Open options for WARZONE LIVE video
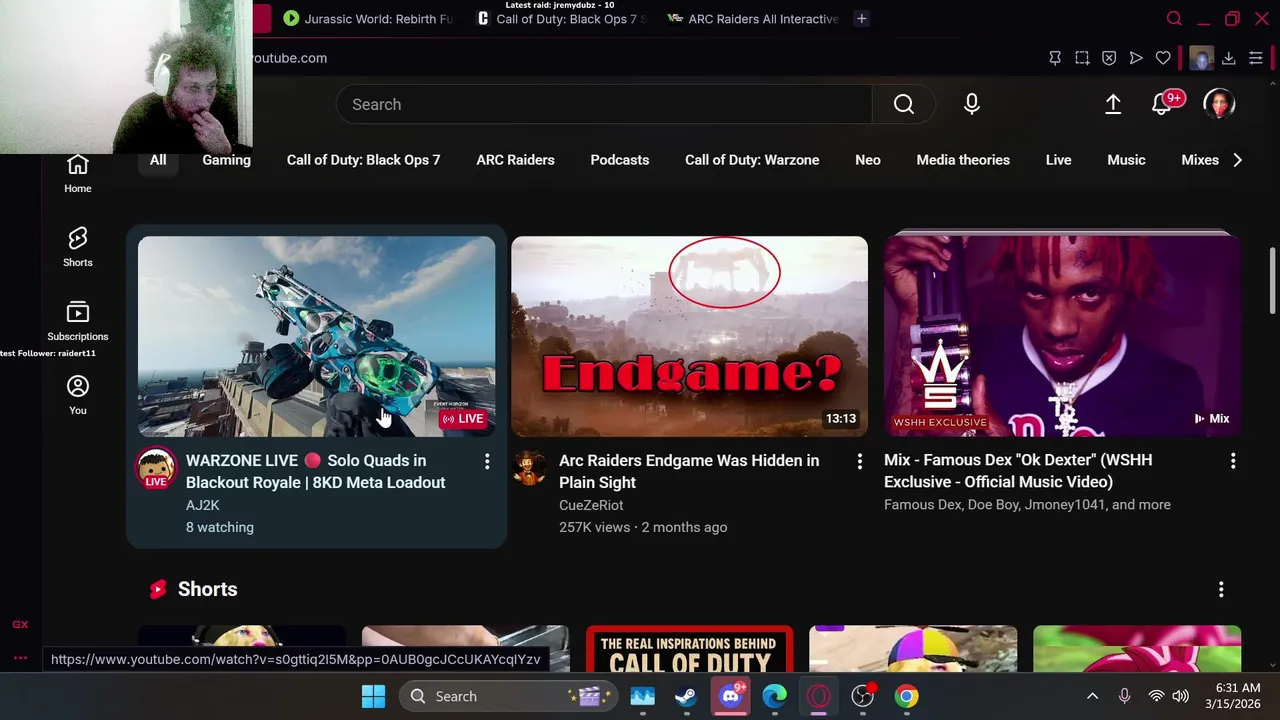 click(487, 461)
